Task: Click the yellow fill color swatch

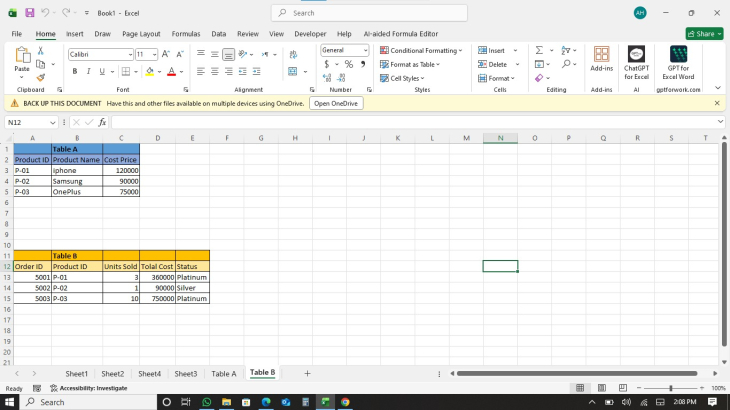Action: [x=149, y=71]
